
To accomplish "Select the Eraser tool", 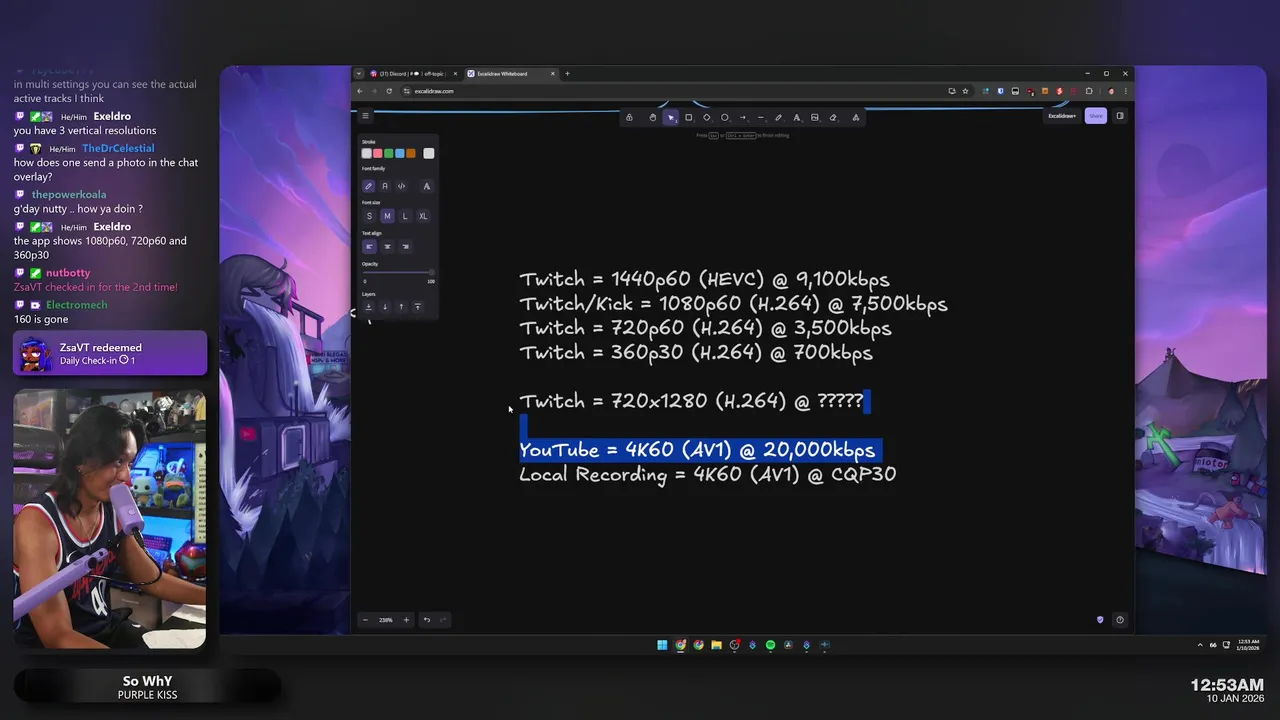I will [x=833, y=117].
